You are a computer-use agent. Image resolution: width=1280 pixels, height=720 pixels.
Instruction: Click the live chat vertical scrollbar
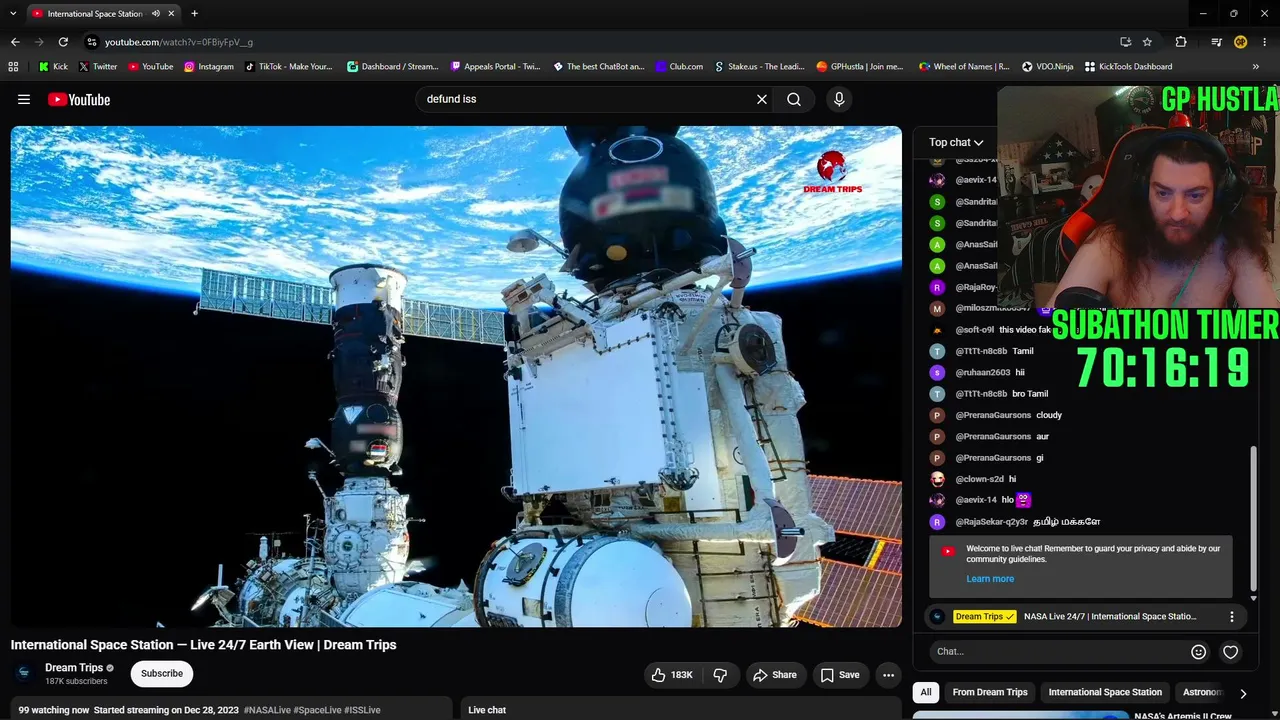click(1253, 521)
